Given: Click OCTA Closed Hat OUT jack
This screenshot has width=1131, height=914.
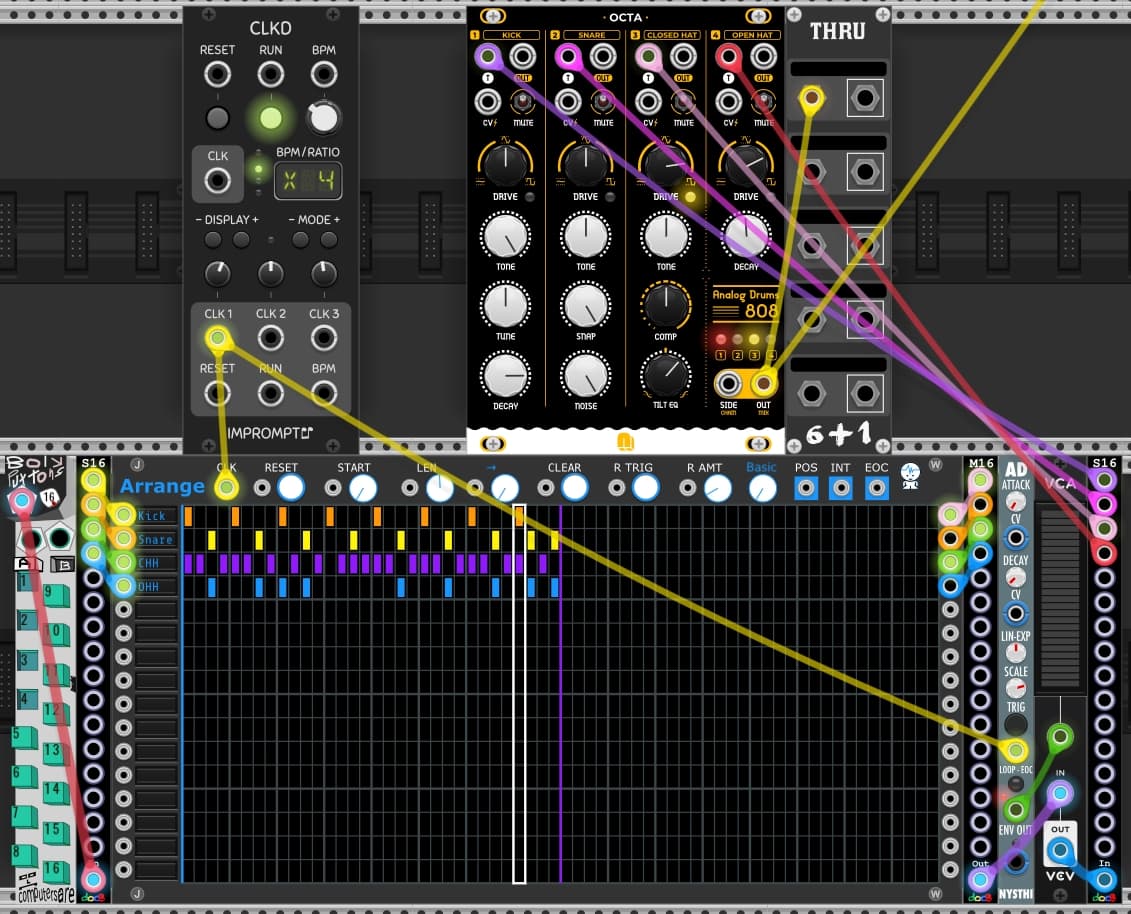Looking at the screenshot, I should tap(683, 56).
